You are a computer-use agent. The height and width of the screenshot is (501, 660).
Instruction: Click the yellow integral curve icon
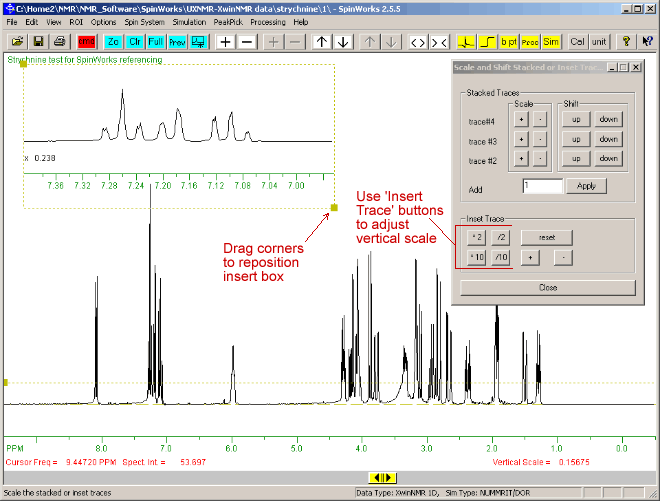tap(487, 42)
